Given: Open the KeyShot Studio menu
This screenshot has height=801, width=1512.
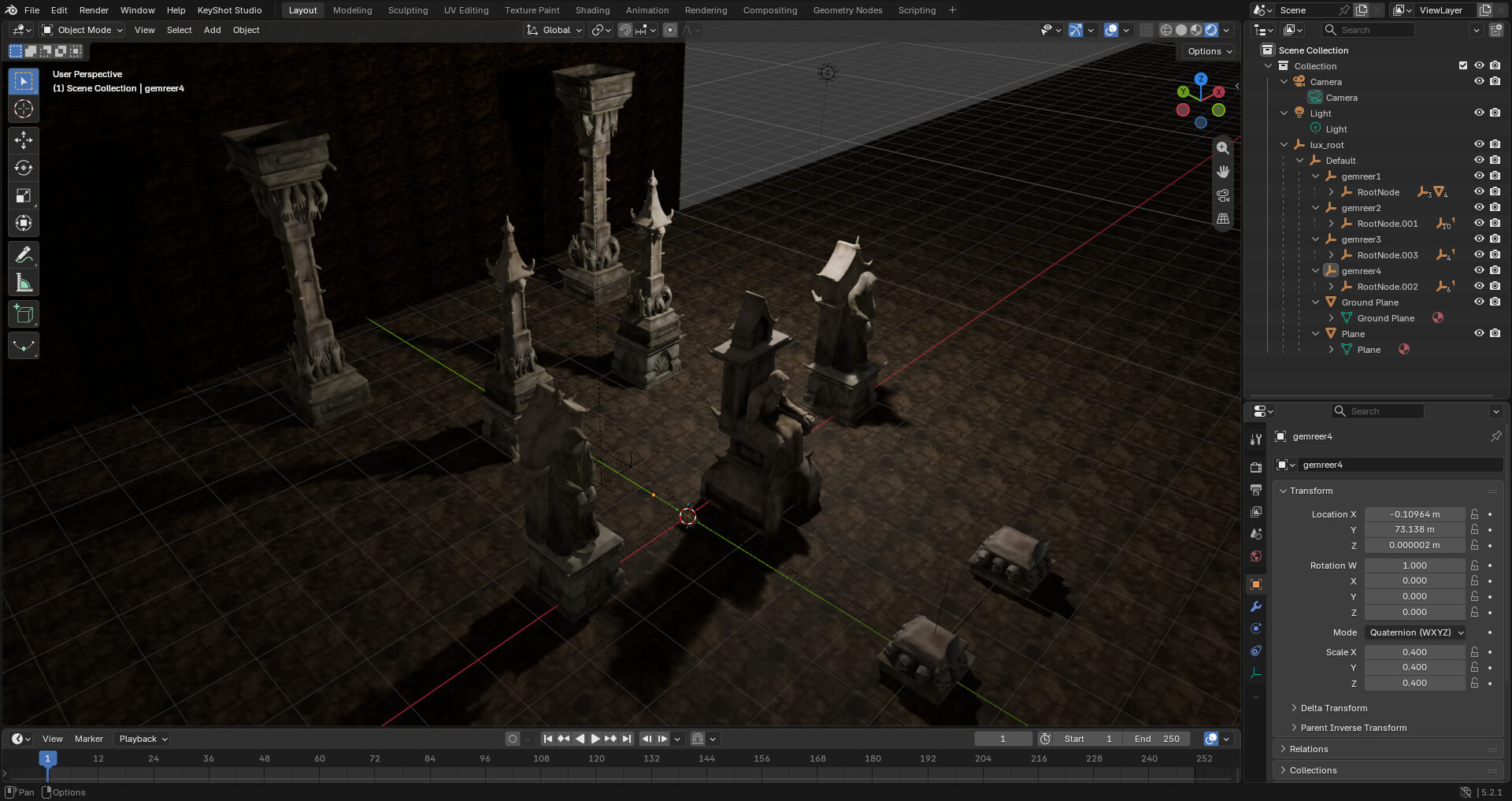Looking at the screenshot, I should coord(229,10).
